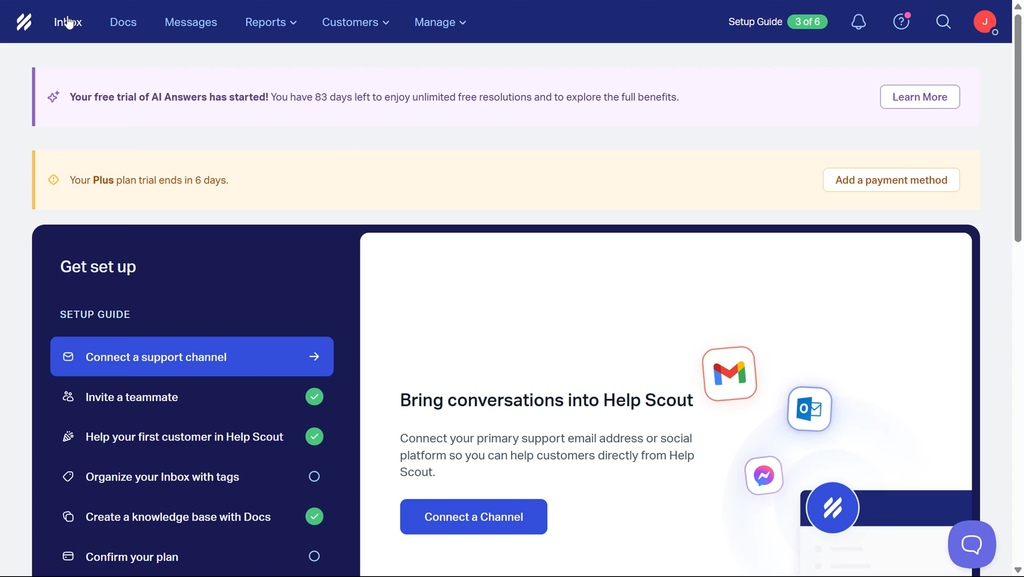The height and width of the screenshot is (577, 1024).
Task: Expand the Customers dropdown menu
Action: point(355,22)
